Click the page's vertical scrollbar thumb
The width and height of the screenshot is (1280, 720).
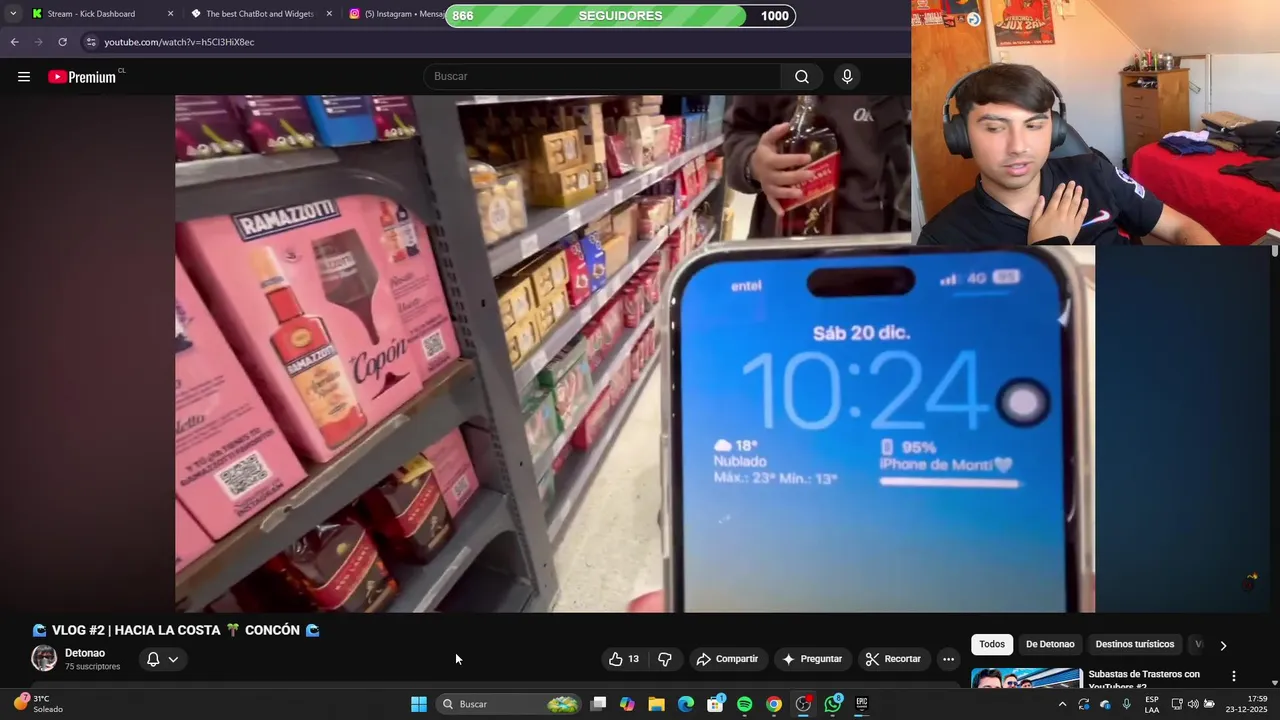(x=1274, y=251)
